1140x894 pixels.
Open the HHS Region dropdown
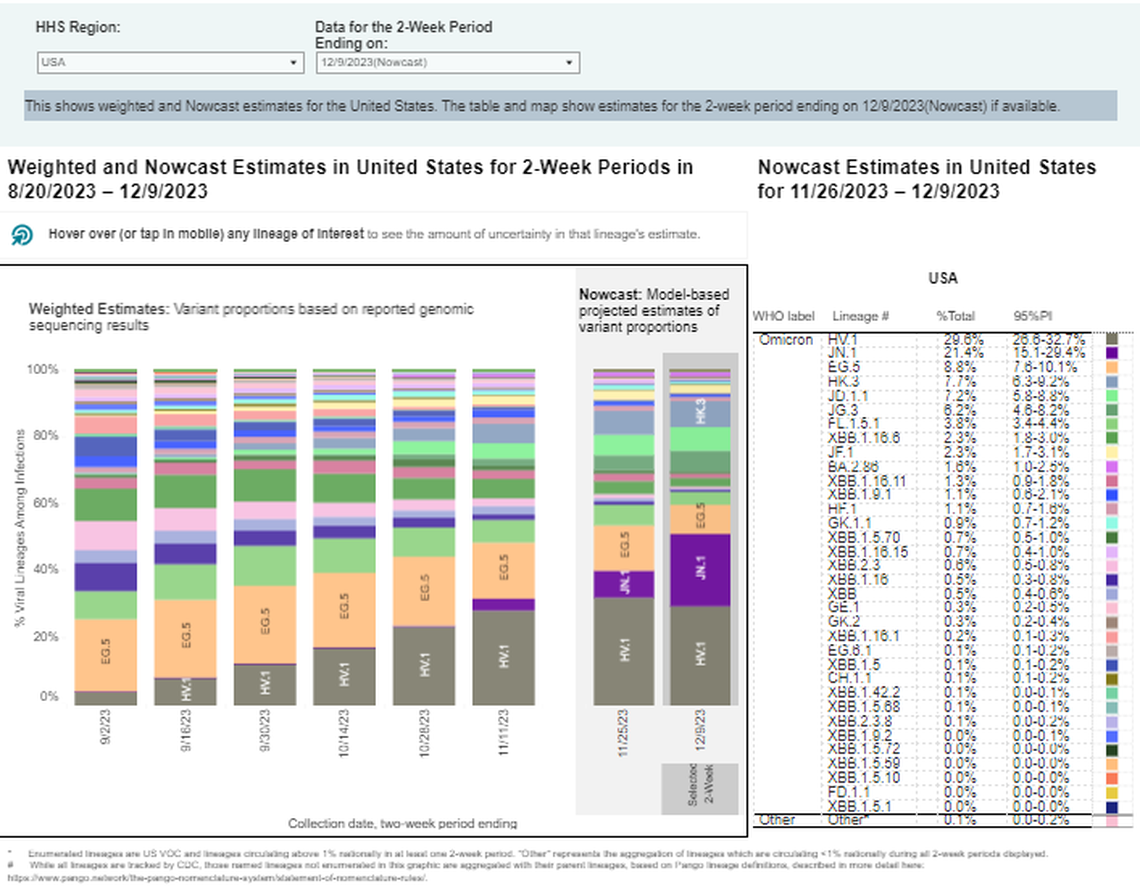[x=168, y=62]
